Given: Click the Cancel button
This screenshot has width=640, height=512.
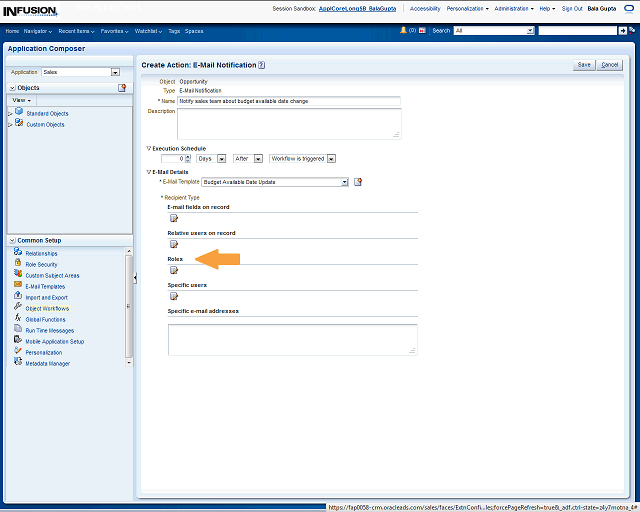Looking at the screenshot, I should 610,65.
